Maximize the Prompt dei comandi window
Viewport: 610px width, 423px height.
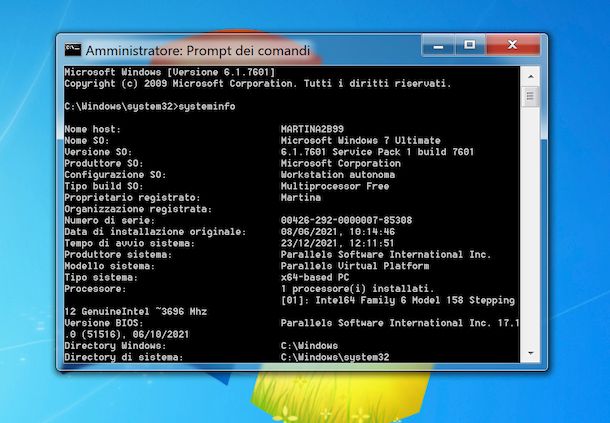click(470, 46)
